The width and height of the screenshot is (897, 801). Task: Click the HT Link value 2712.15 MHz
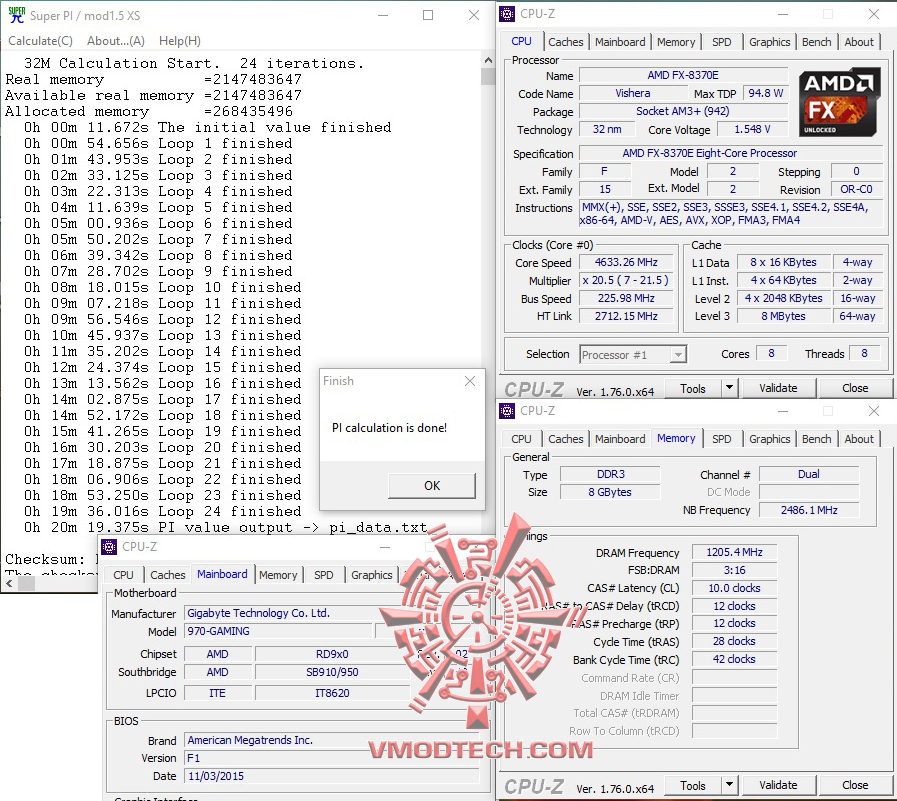coord(626,316)
